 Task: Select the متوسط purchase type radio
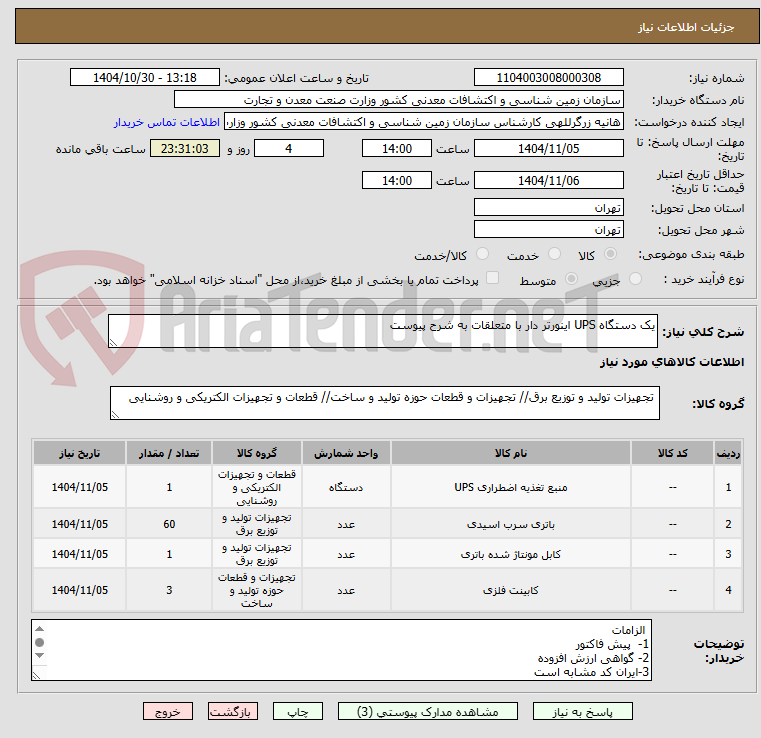(x=572, y=279)
